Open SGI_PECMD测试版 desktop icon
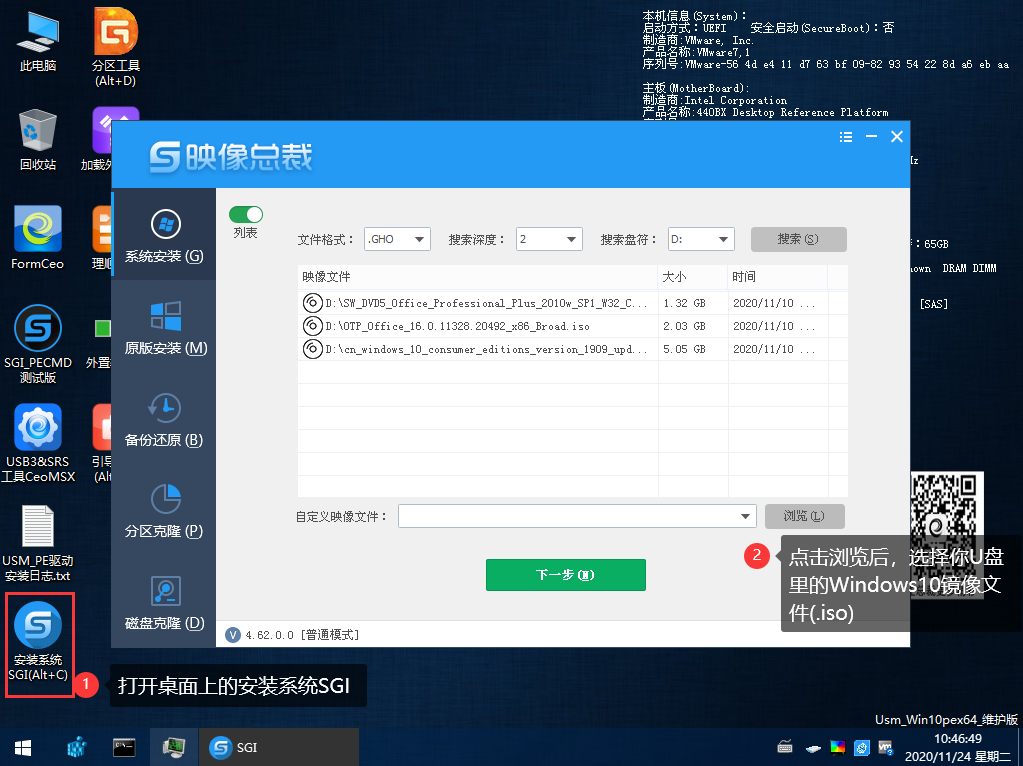This screenshot has width=1023, height=766. [x=38, y=344]
